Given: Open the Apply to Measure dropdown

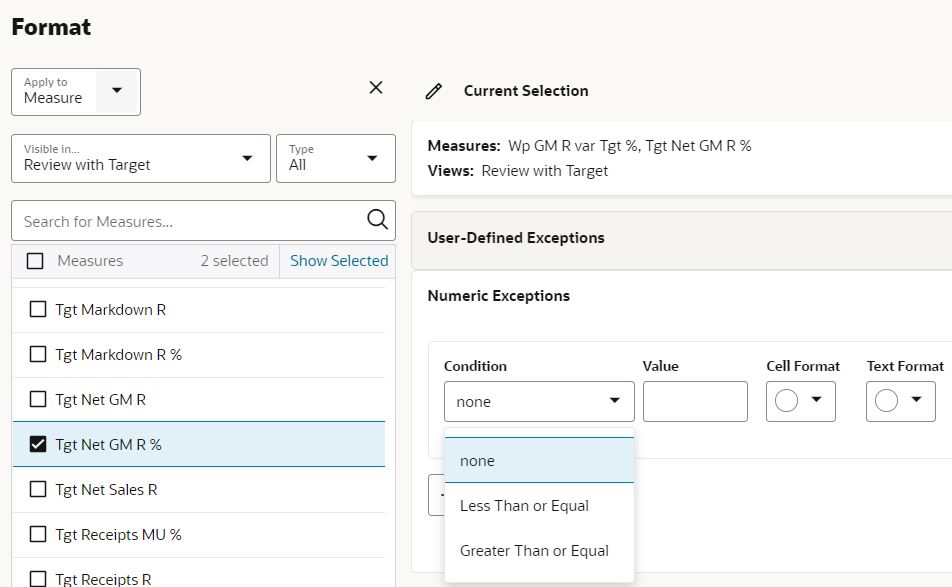Looking at the screenshot, I should coord(116,91).
